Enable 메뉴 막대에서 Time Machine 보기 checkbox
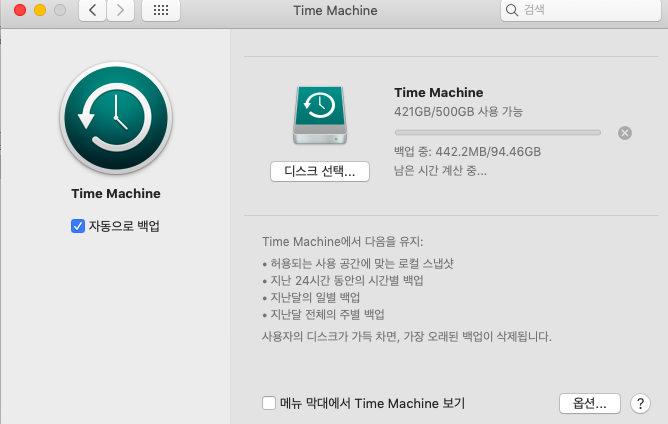The height and width of the screenshot is (424, 668). [269, 403]
